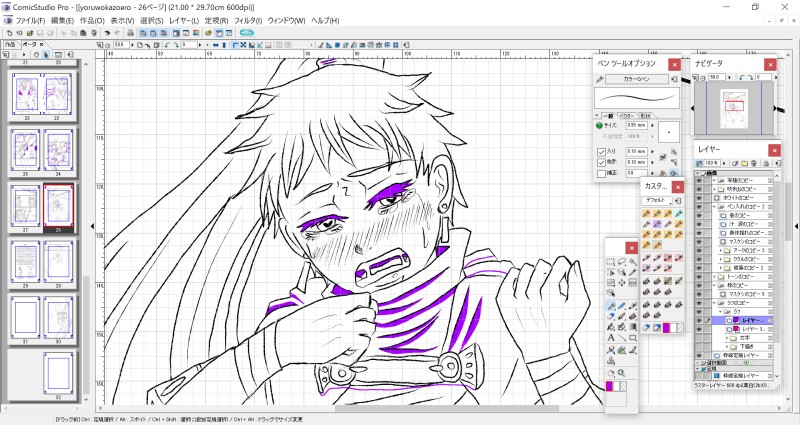Hide the トーンのコピー folder
800x425 pixels.
pos(699,276)
